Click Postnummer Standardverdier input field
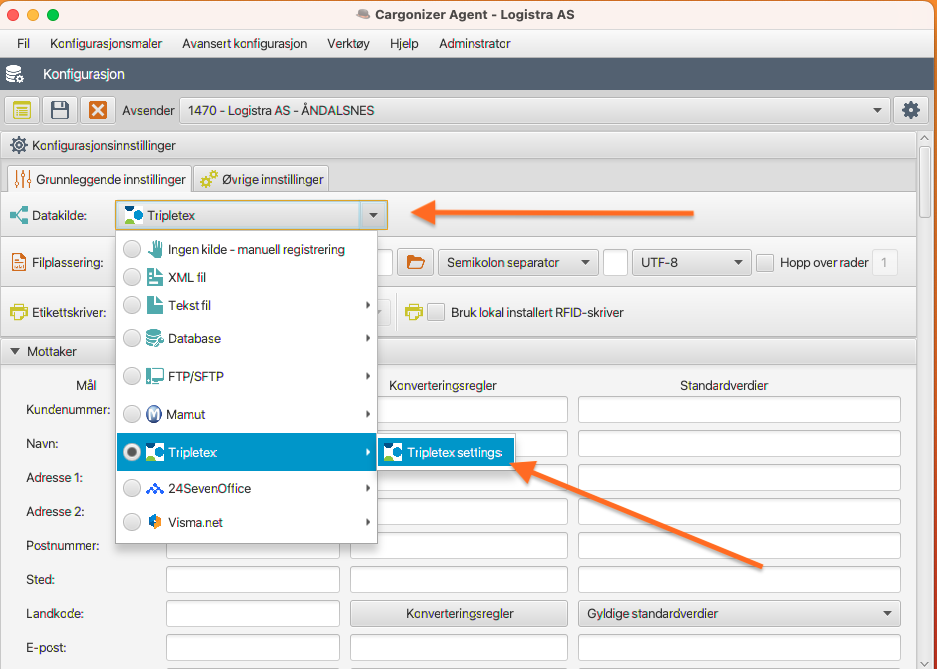 point(739,545)
